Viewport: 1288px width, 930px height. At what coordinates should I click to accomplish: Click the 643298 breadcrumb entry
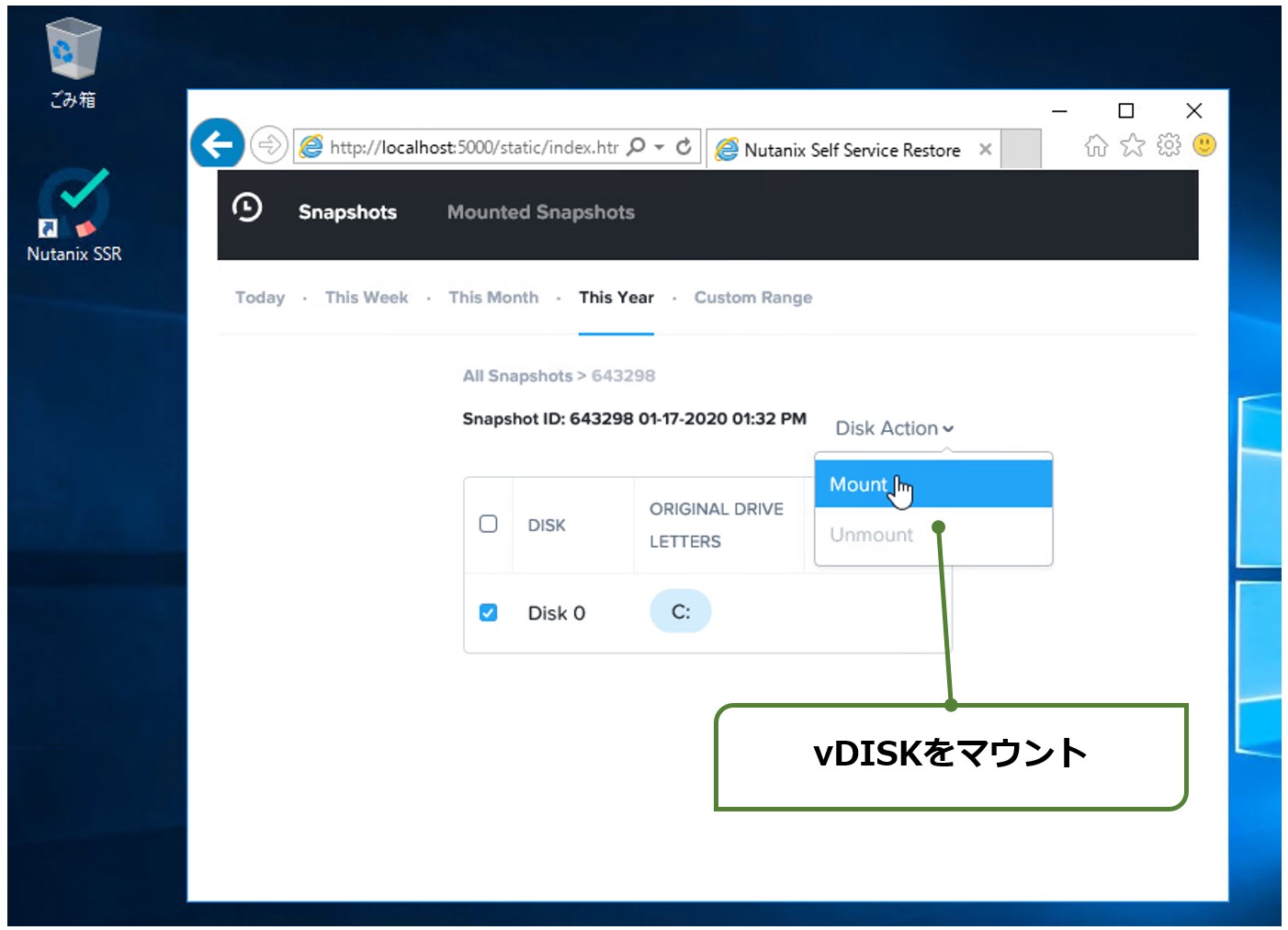pyautogui.click(x=623, y=376)
